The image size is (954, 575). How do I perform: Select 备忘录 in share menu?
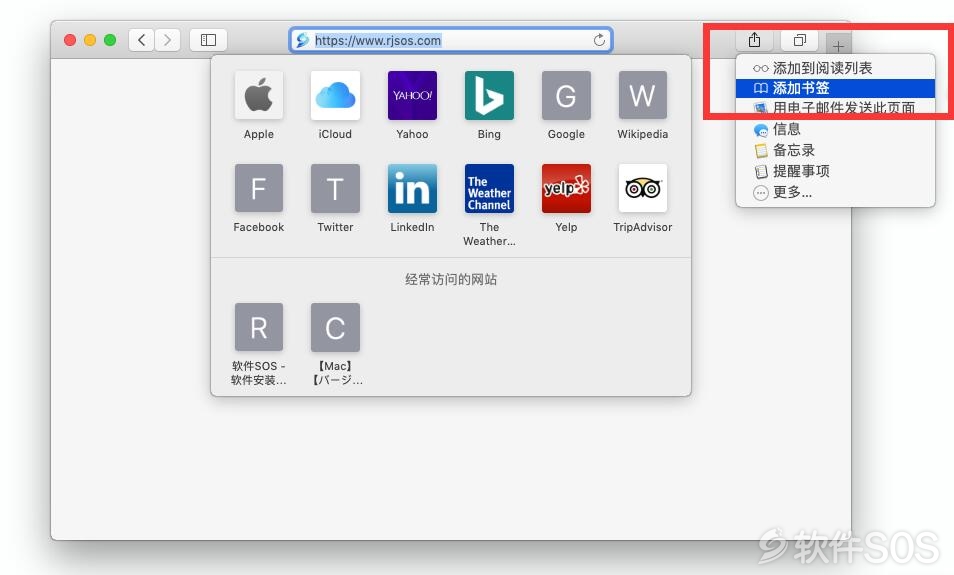(x=835, y=150)
